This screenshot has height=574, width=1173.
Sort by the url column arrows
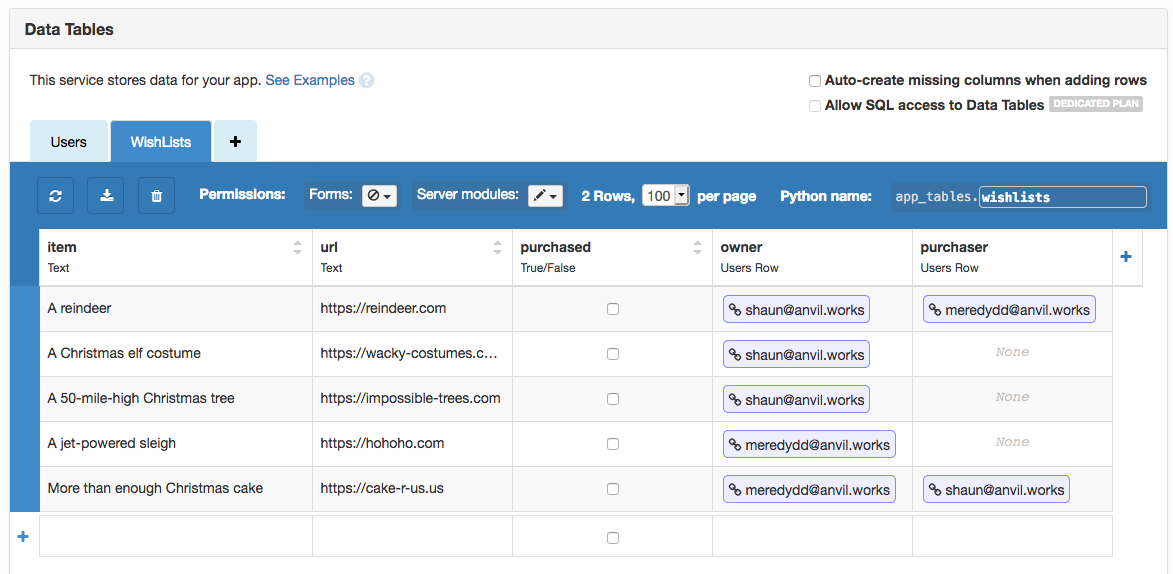tap(497, 247)
